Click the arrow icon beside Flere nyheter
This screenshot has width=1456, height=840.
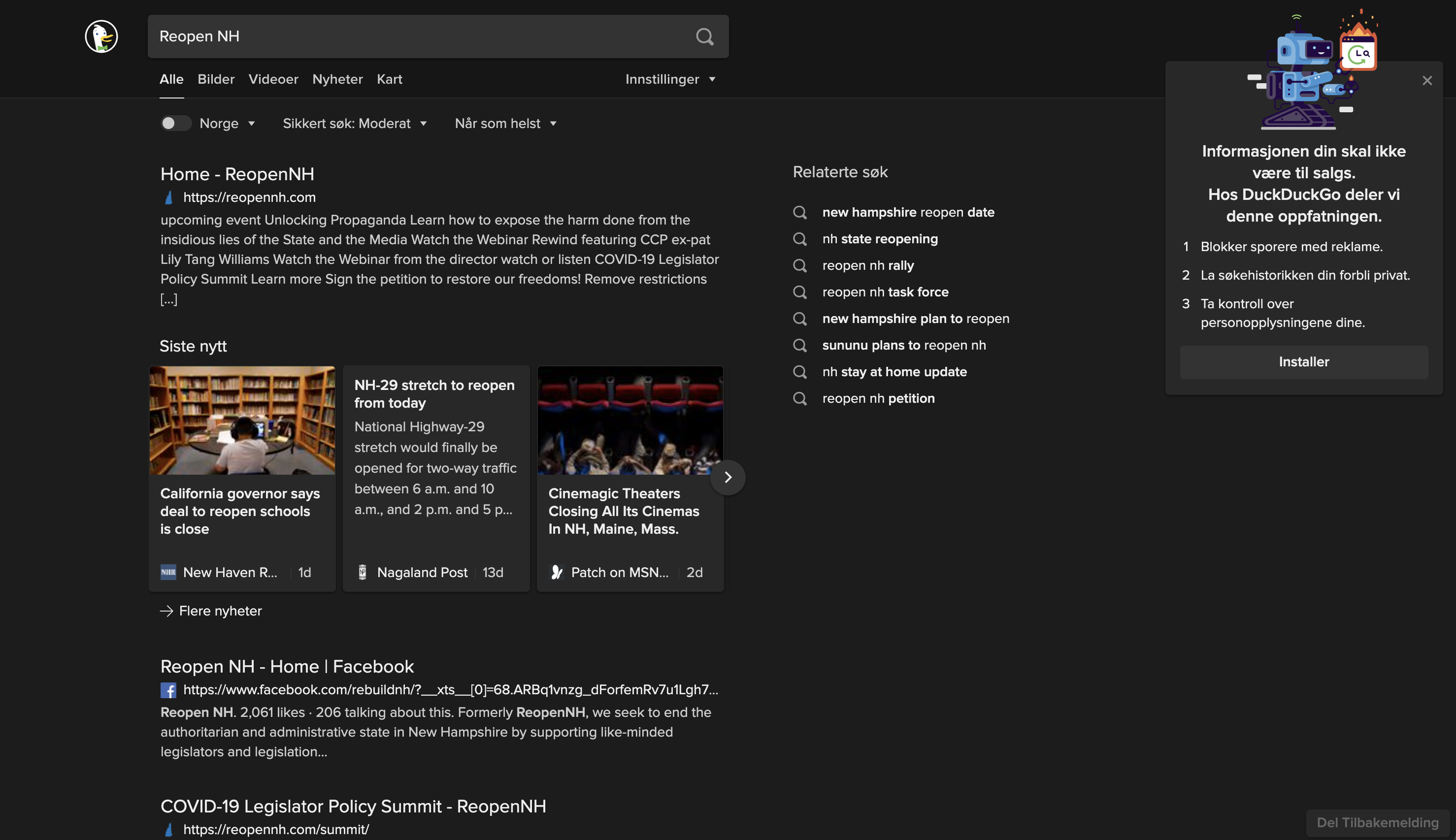[167, 611]
